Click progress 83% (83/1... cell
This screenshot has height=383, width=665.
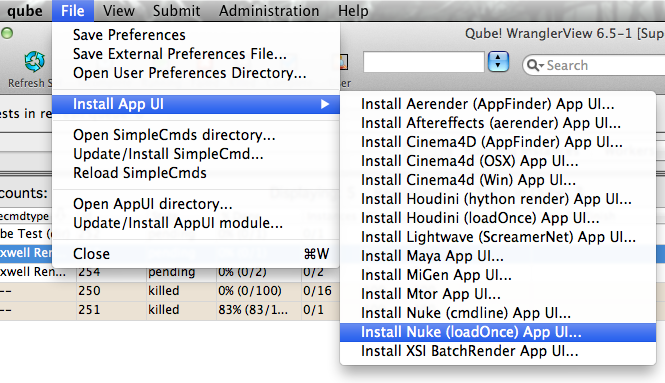coord(259,310)
